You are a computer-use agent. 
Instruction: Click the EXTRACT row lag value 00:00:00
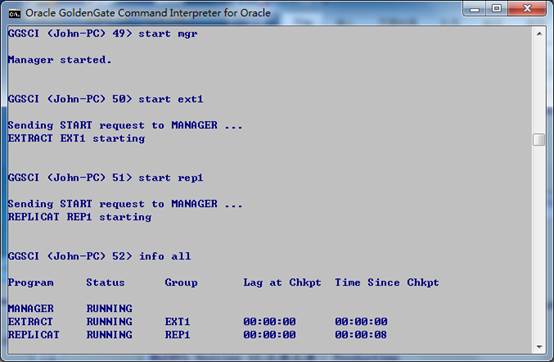click(269, 321)
